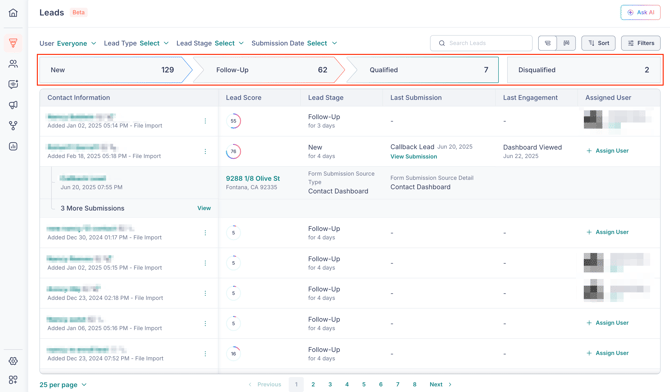The width and height of the screenshot is (670, 392).
Task: Open the settings gear in sidebar
Action: [13, 361]
